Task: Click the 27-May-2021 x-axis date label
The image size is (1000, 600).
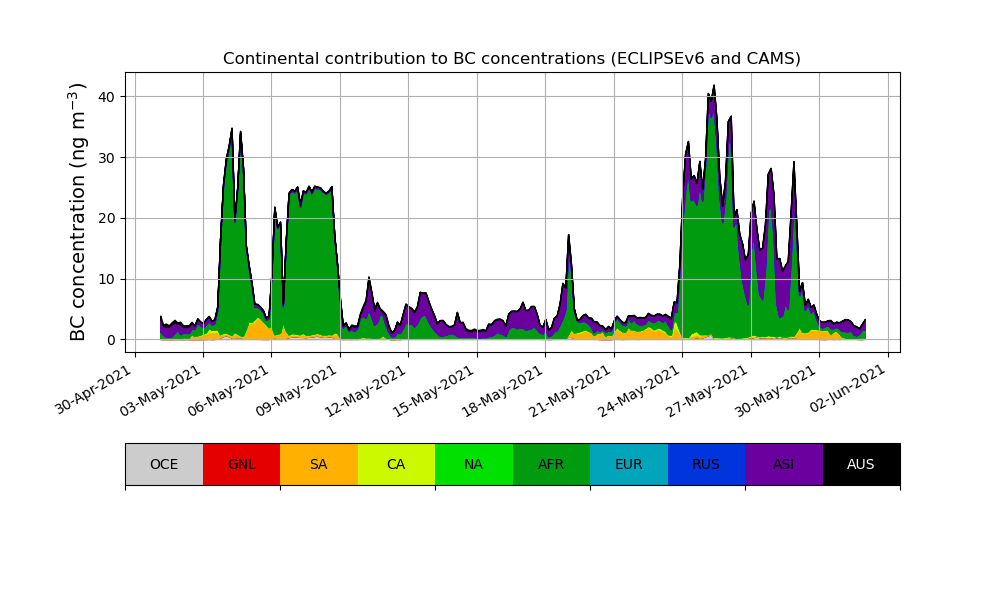Action: [x=709, y=390]
